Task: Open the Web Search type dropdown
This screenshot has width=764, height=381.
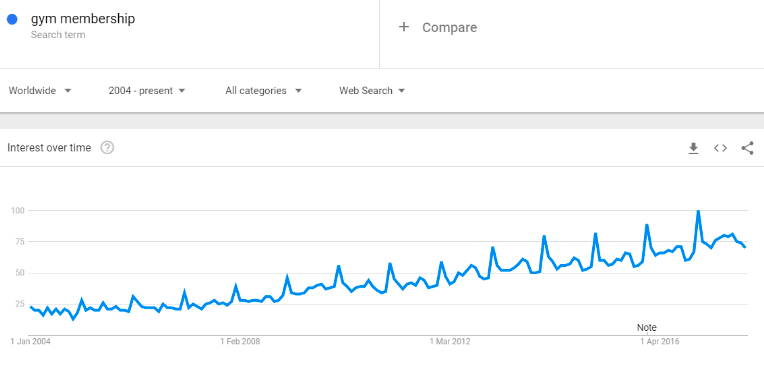Action: pos(372,91)
